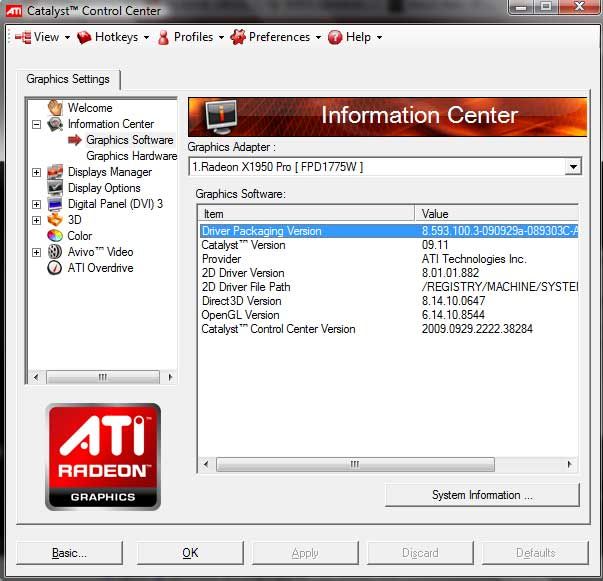Click the Avivo Video film reel icon
This screenshot has height=581, width=603.
(55, 252)
